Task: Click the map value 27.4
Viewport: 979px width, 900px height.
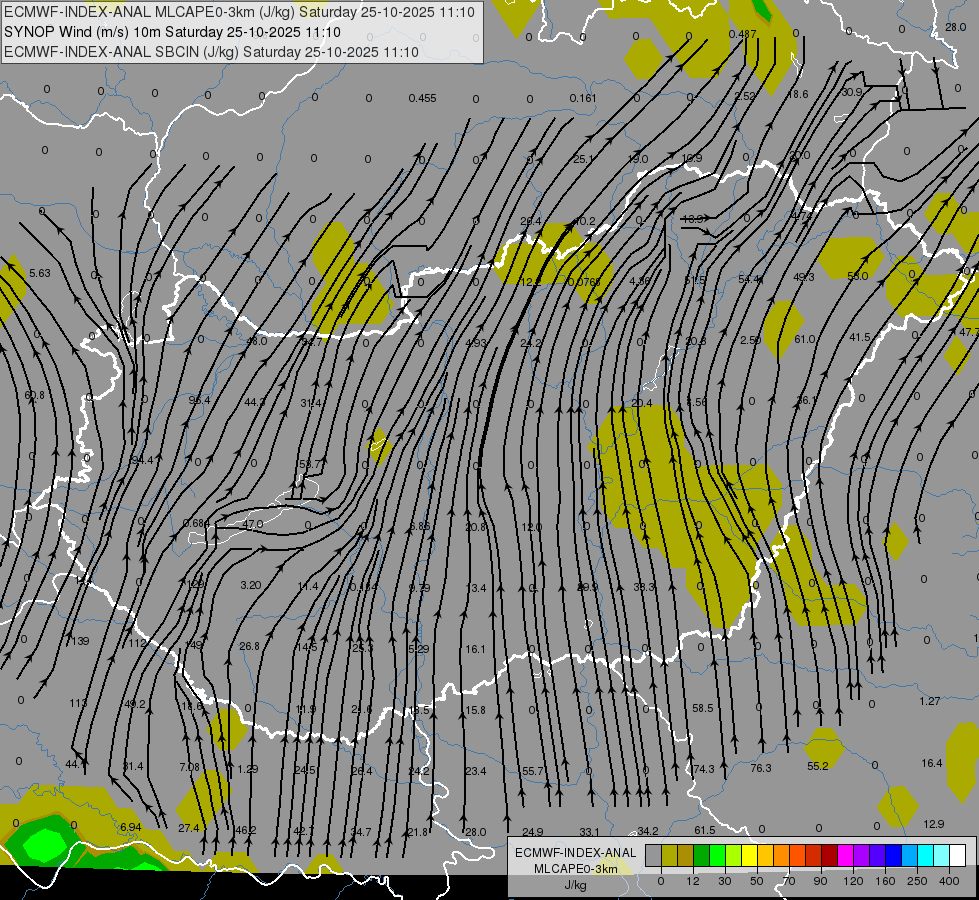Action: tap(189, 828)
